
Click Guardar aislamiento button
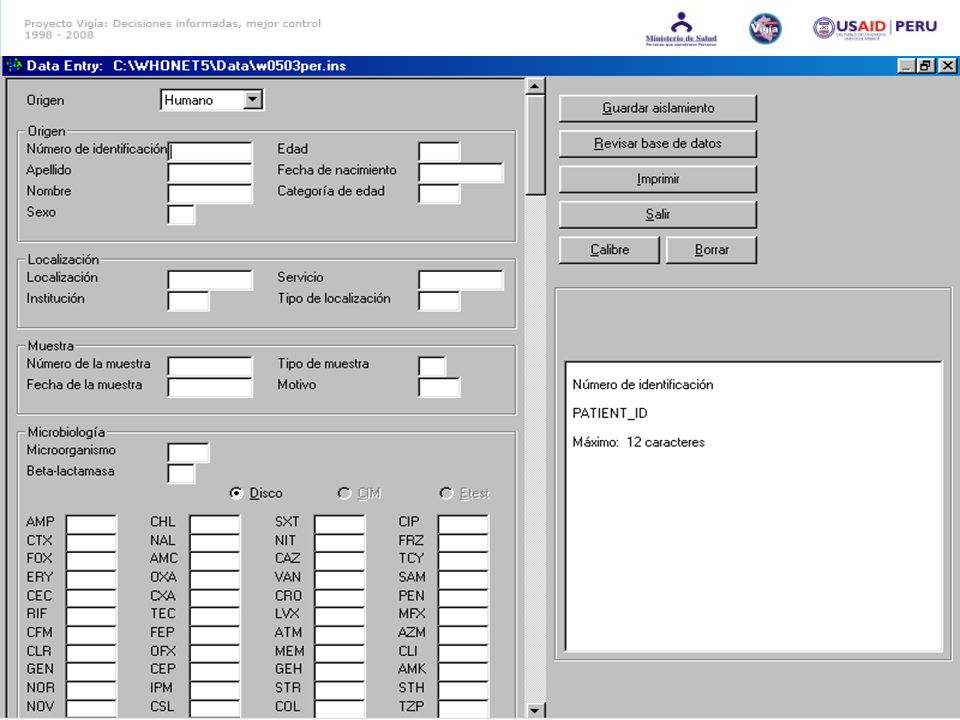tap(658, 108)
